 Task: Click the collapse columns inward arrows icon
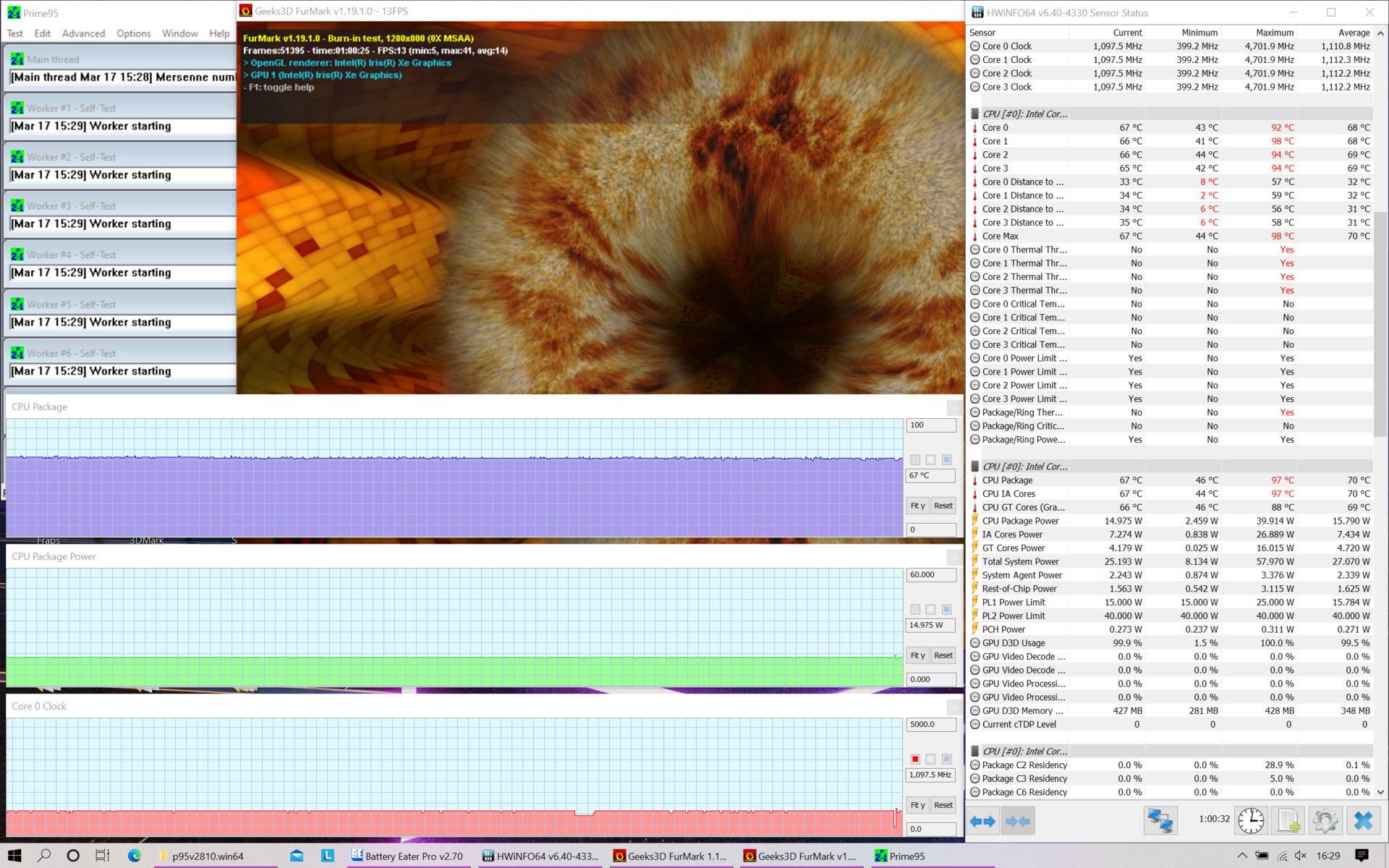1017,821
